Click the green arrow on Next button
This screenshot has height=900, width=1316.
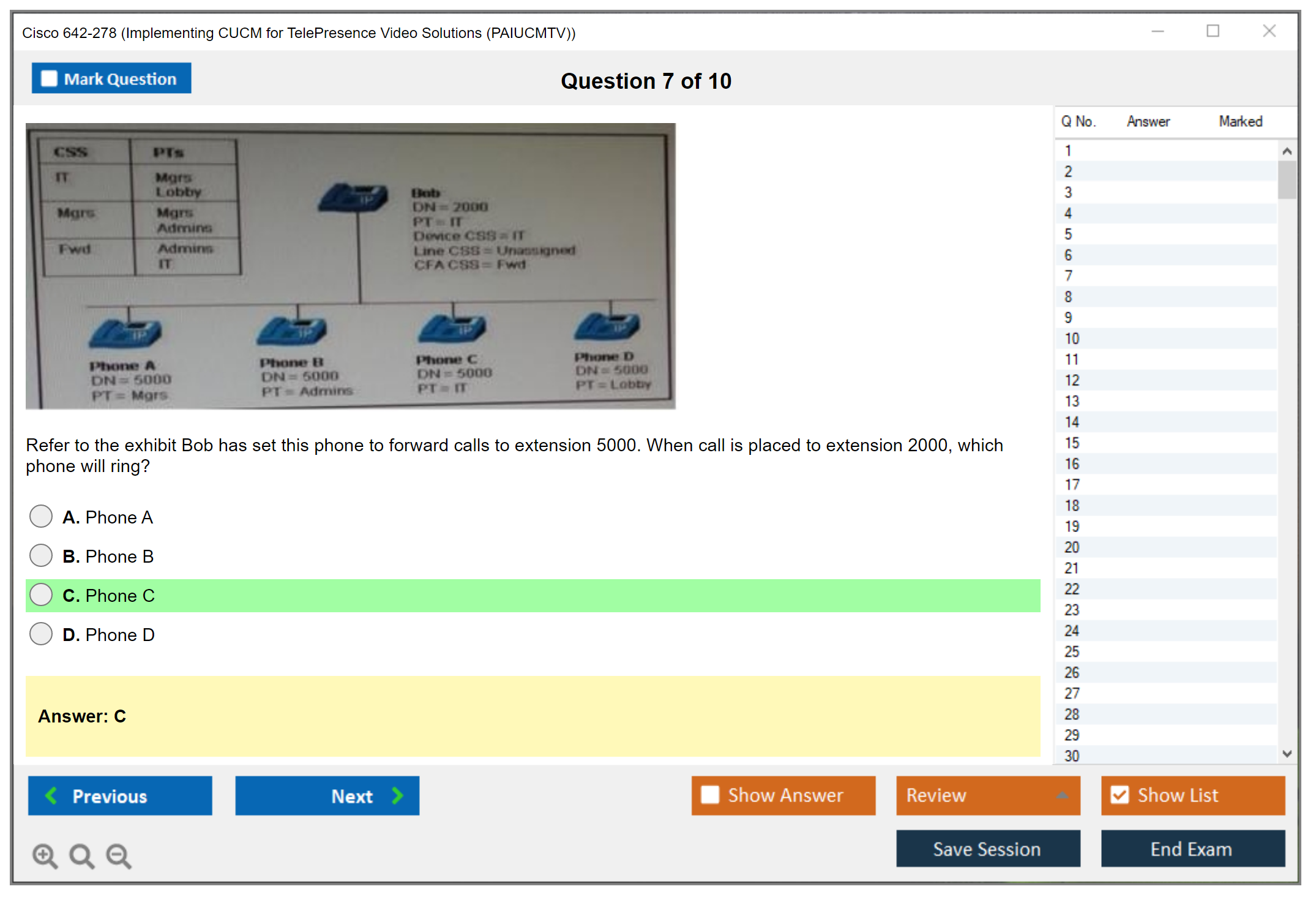click(x=397, y=795)
